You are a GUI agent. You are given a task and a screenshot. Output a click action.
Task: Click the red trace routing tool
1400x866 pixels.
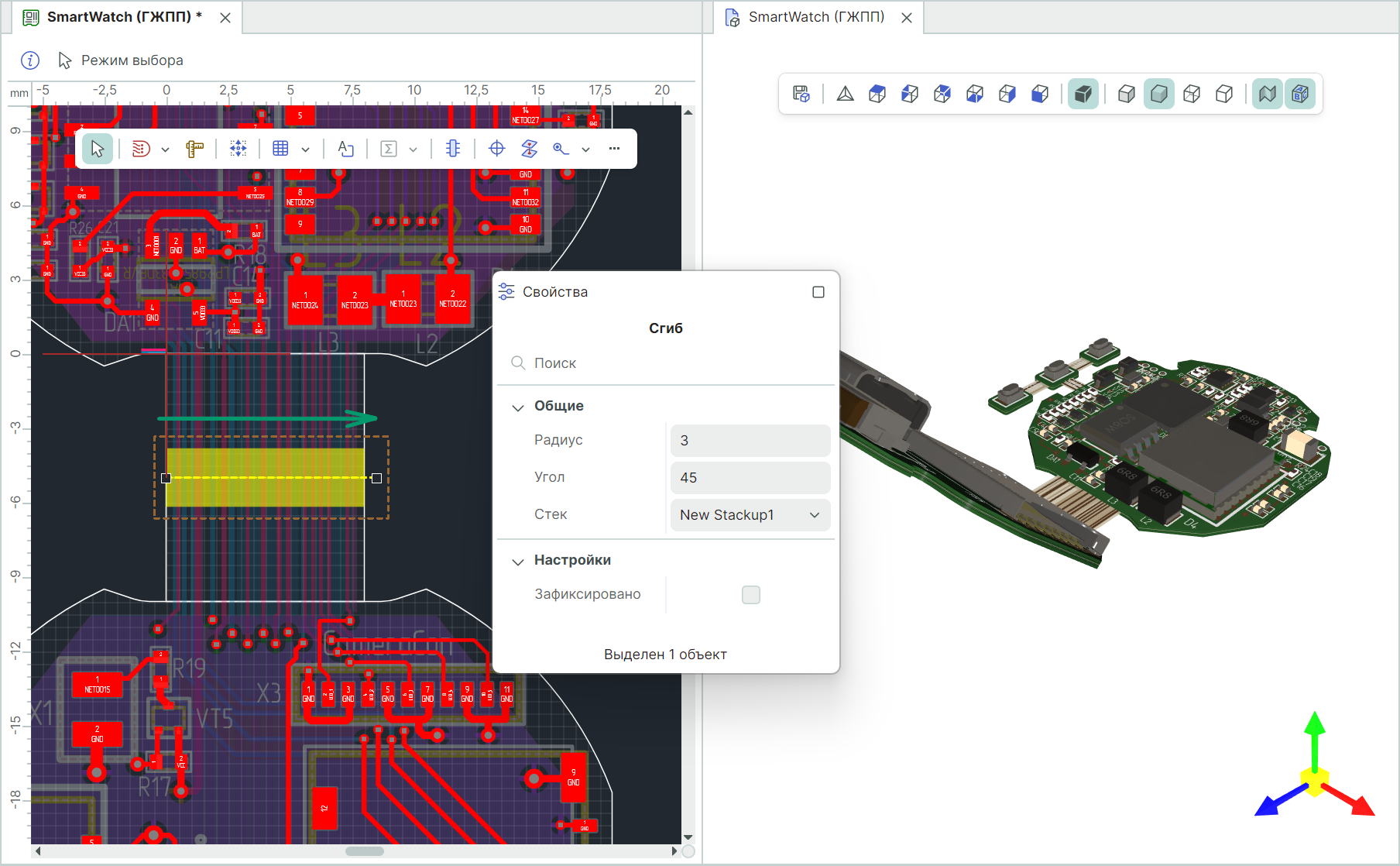point(140,149)
